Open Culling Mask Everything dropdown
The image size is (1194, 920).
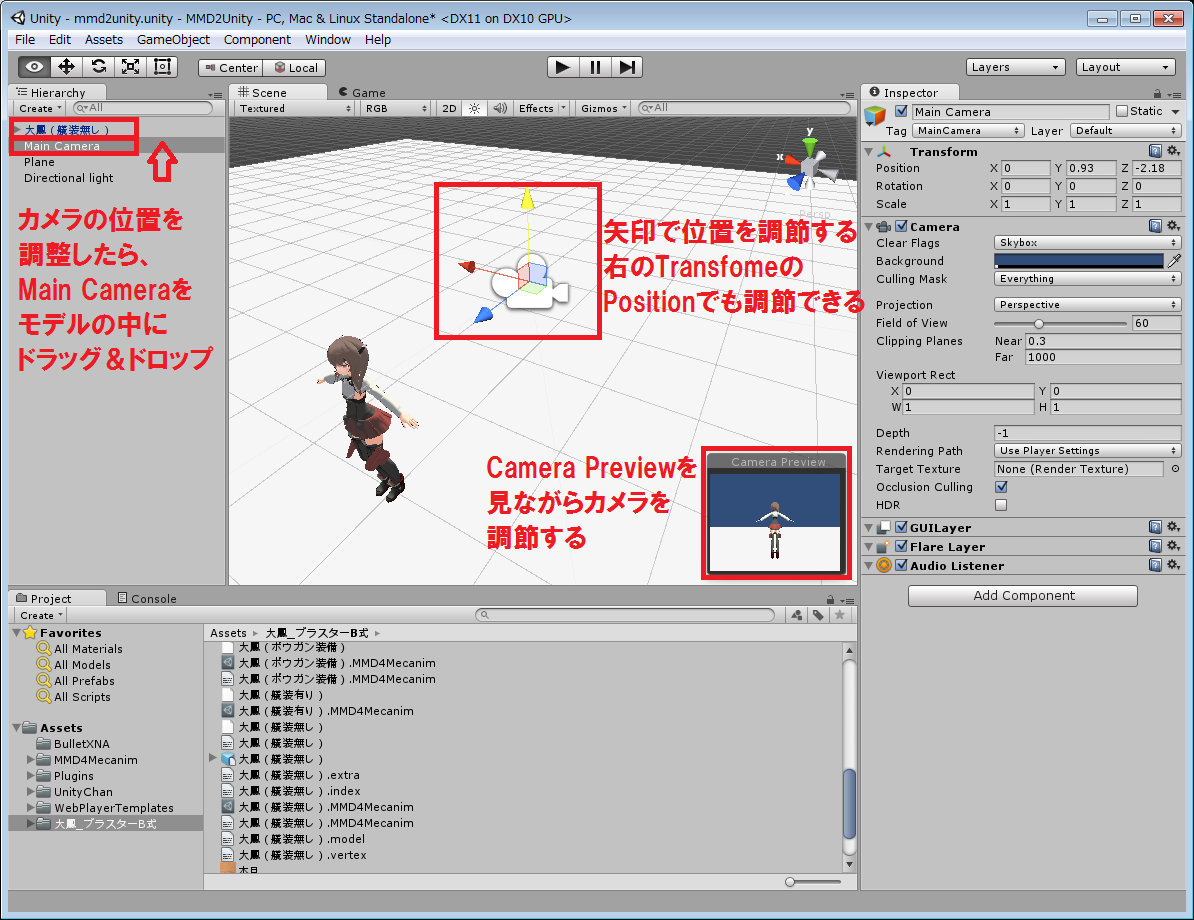[1087, 279]
